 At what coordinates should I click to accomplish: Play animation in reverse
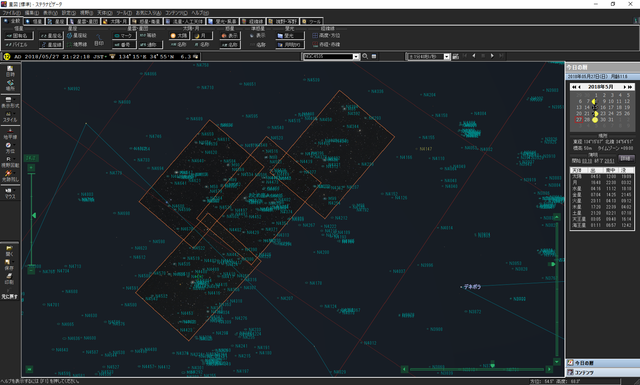(474, 56)
